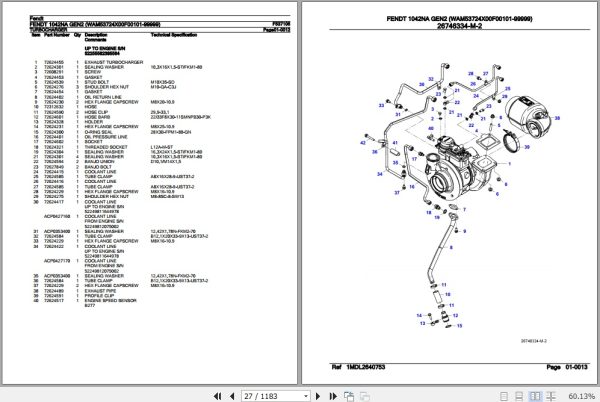This screenshot has height=402, width=600.
Task: Click the STUD BOLT description
Action: pyautogui.click(x=96, y=82)
